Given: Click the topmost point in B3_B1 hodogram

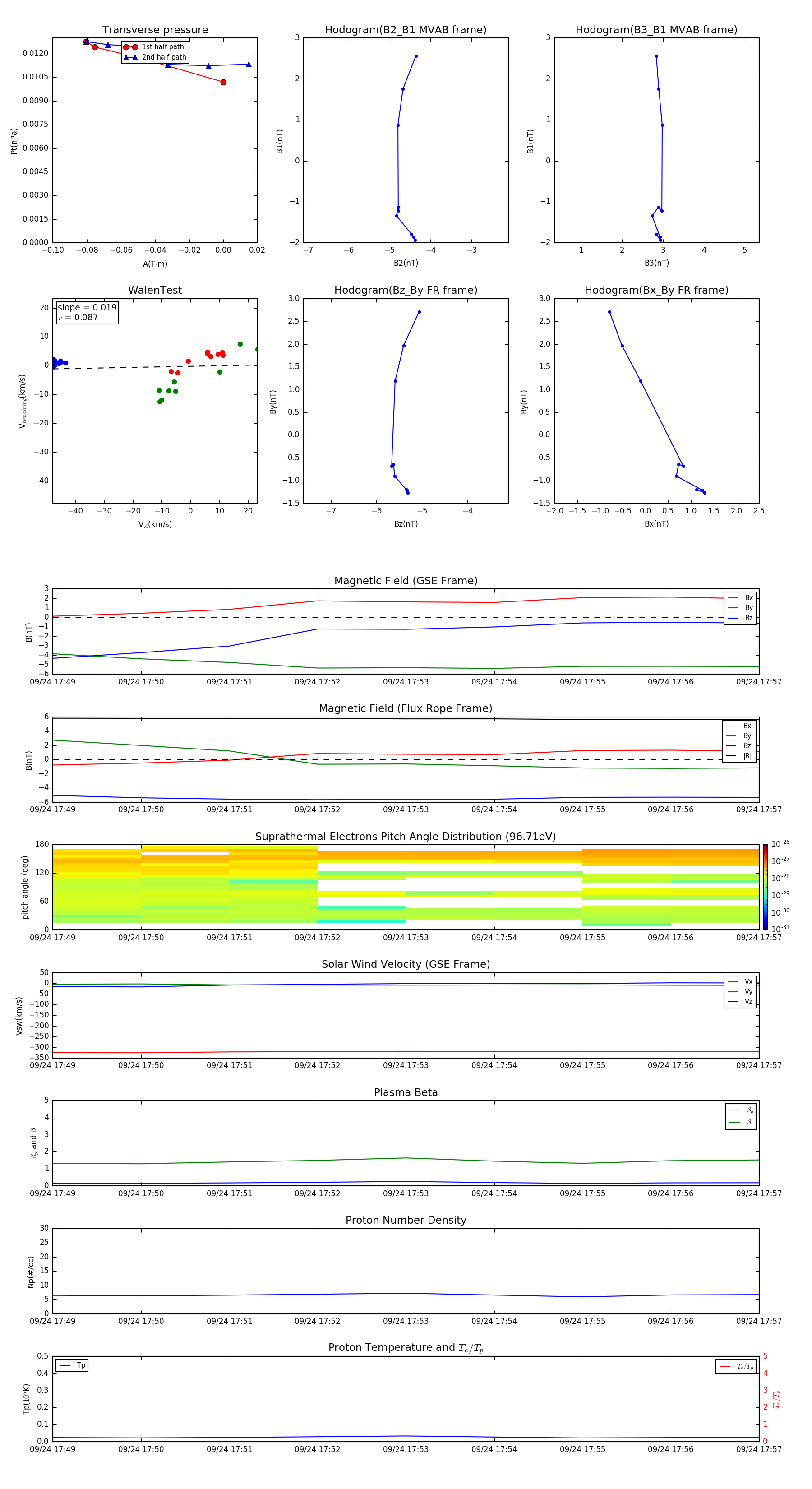Looking at the screenshot, I should coord(656,56).
